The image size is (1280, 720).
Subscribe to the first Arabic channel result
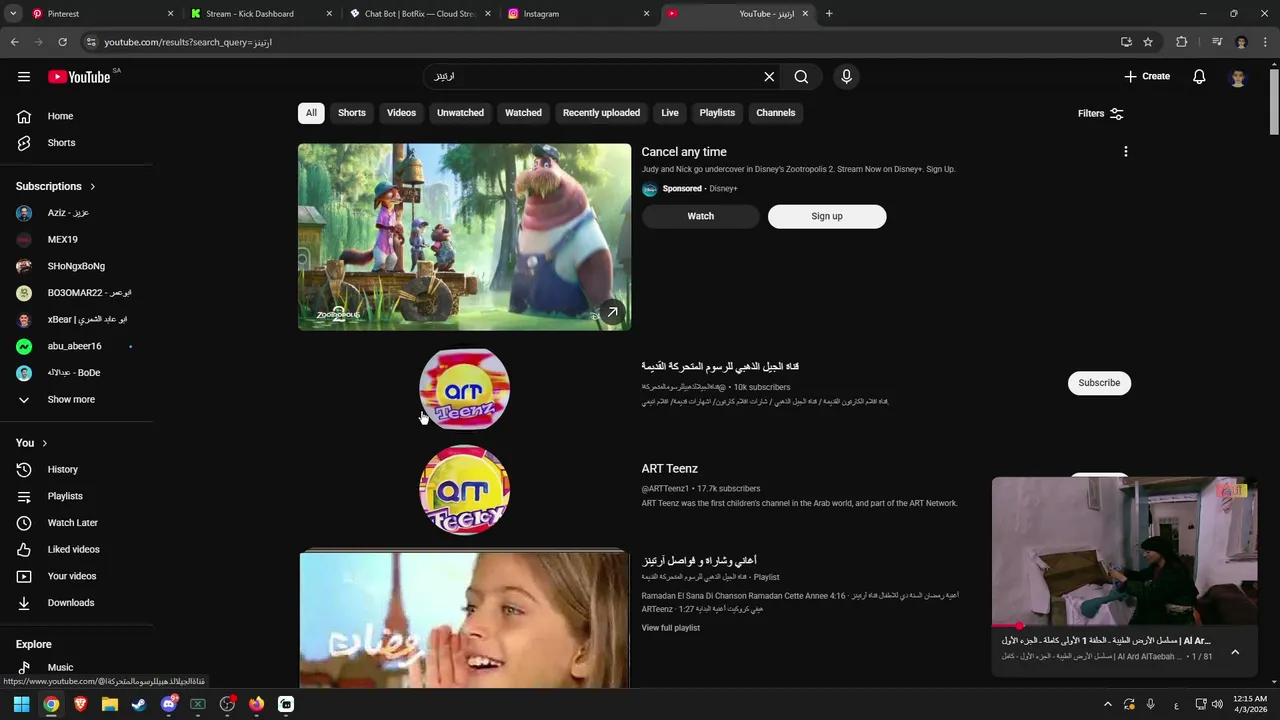(x=1099, y=383)
